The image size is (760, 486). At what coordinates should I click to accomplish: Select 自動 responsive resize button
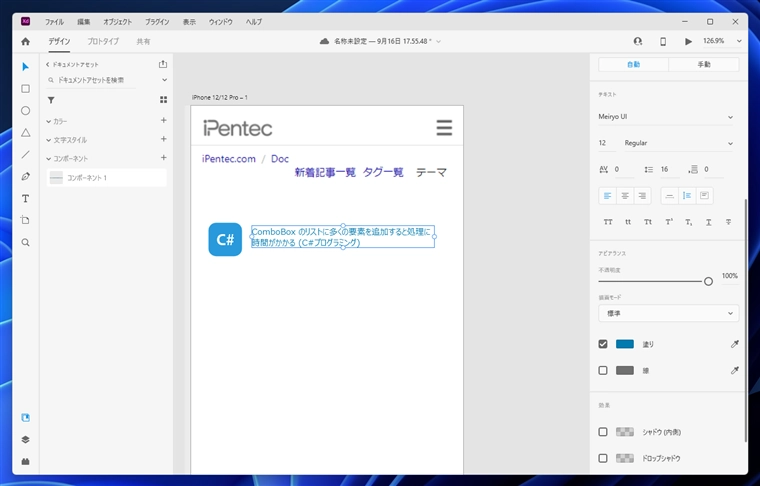click(633, 64)
